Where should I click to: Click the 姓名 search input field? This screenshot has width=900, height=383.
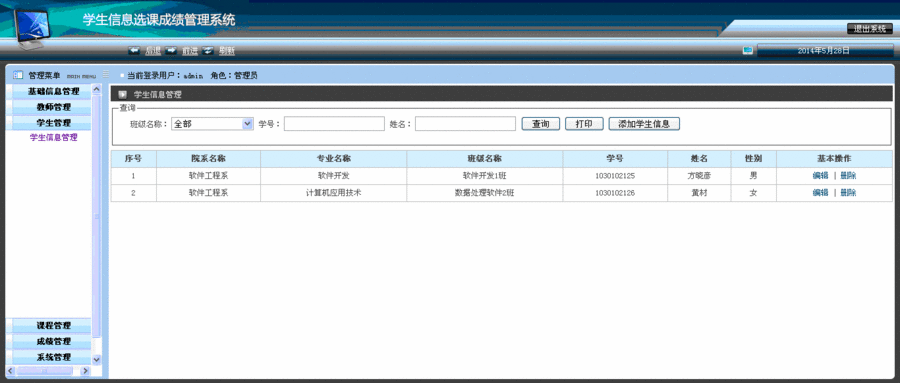click(465, 123)
